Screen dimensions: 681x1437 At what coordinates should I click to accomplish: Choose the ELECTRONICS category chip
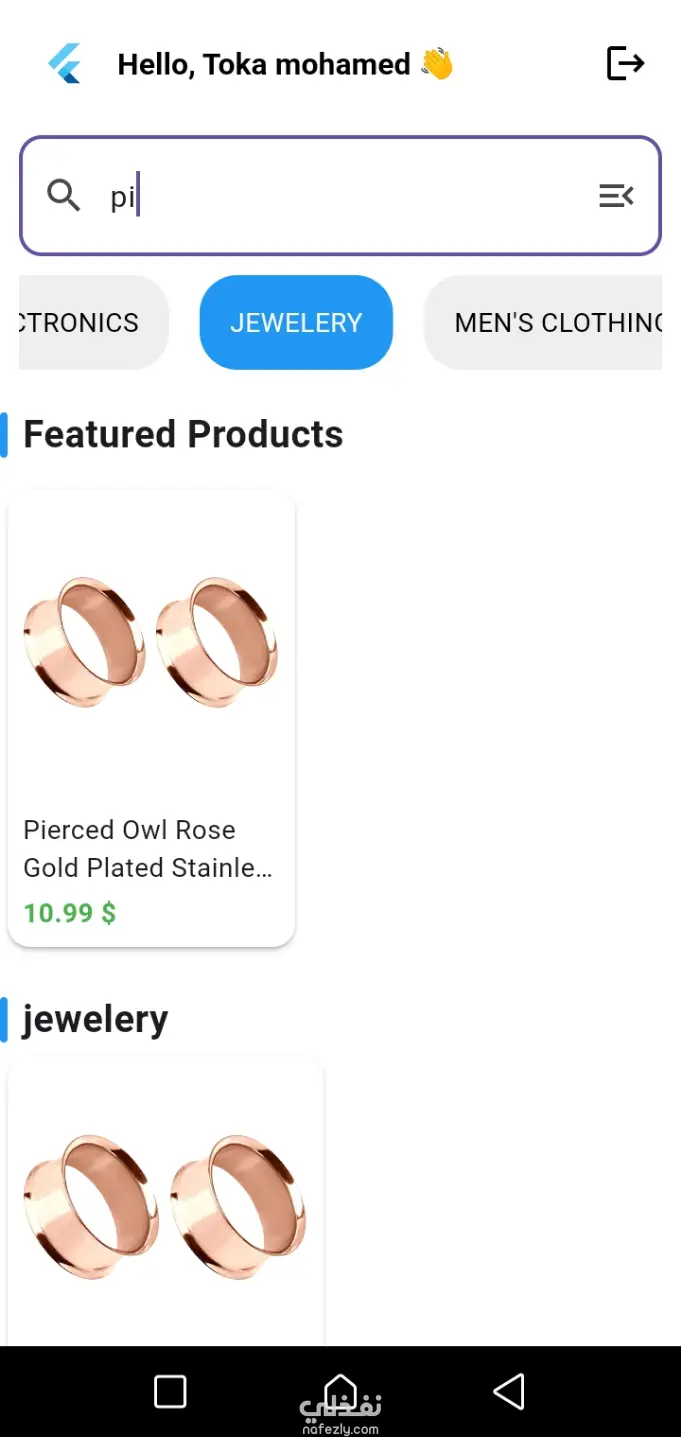tap(90, 322)
